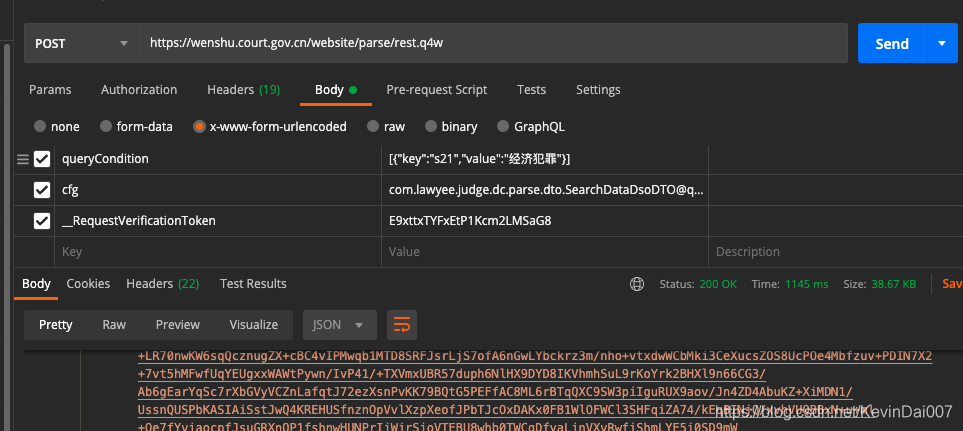
Task: Click the 1145 ms response time
Action: coord(806,284)
